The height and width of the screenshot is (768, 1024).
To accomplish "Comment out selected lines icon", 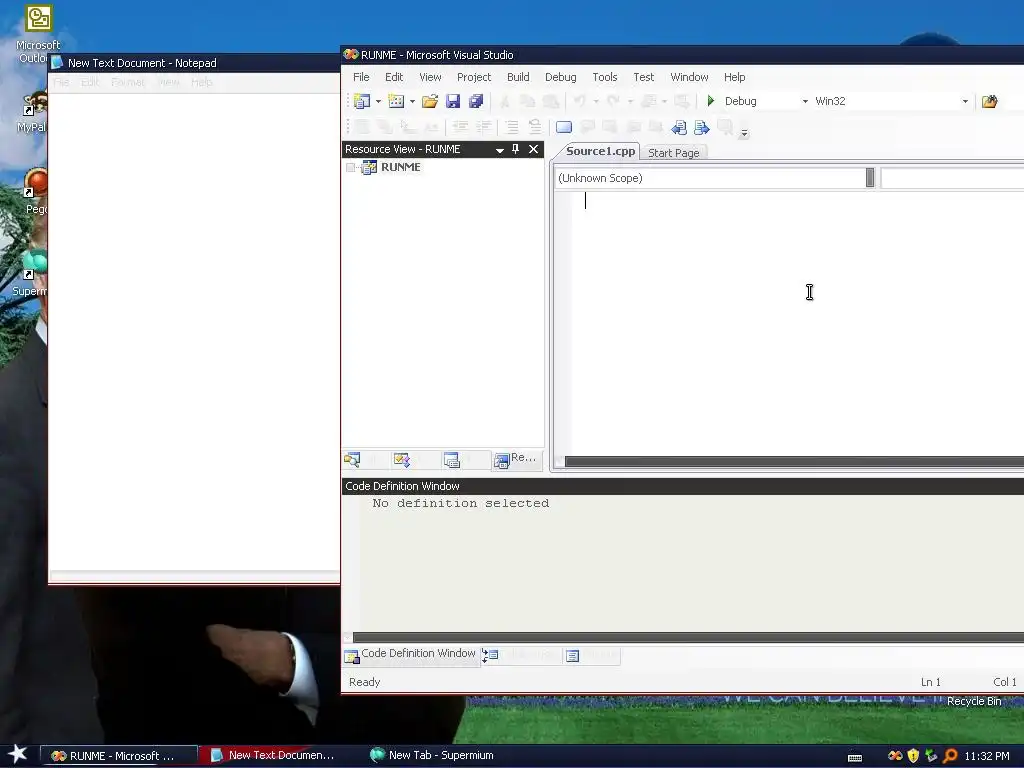I will tap(511, 127).
